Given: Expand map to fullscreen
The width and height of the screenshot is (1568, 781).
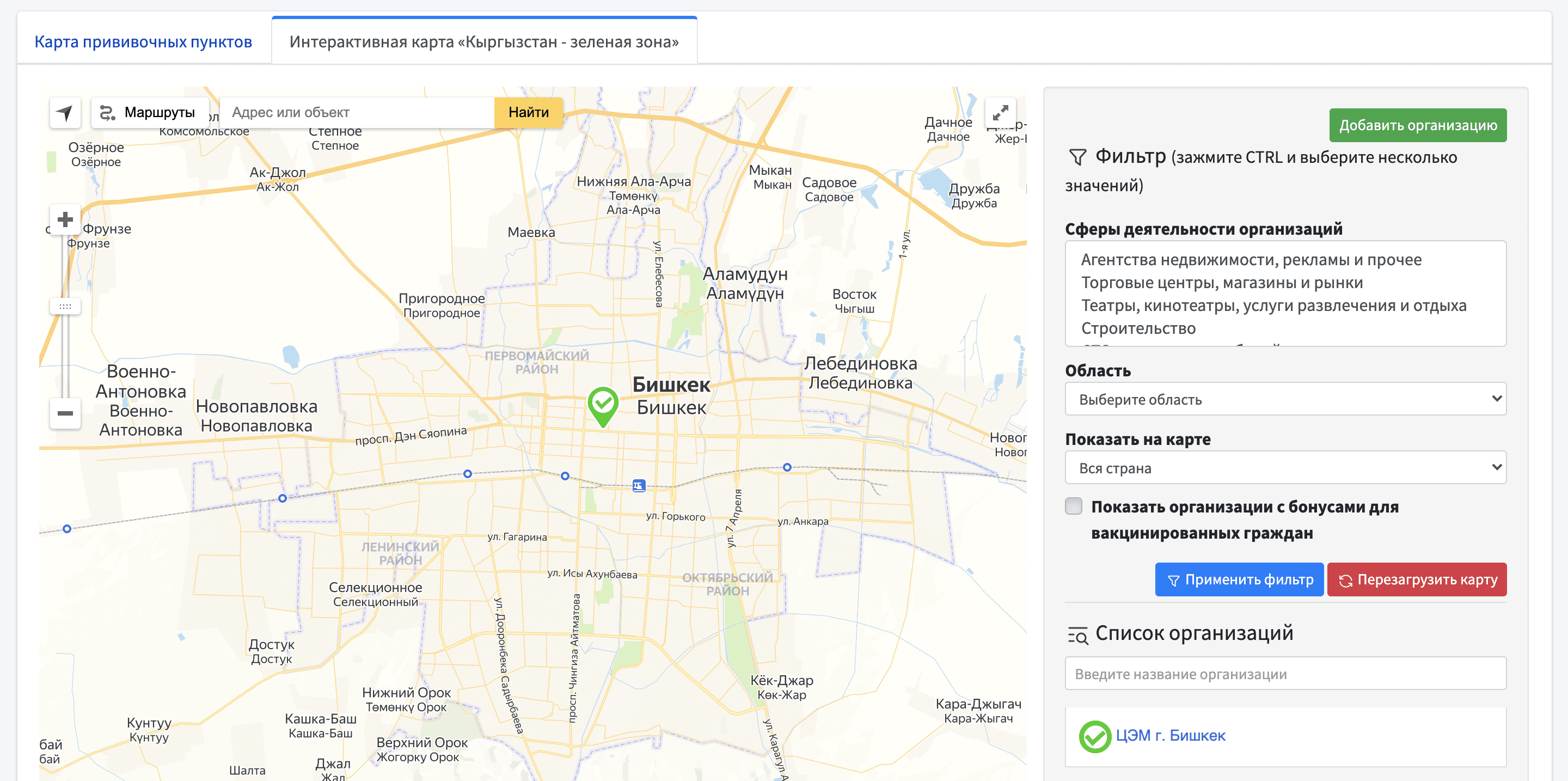Looking at the screenshot, I should [1000, 113].
